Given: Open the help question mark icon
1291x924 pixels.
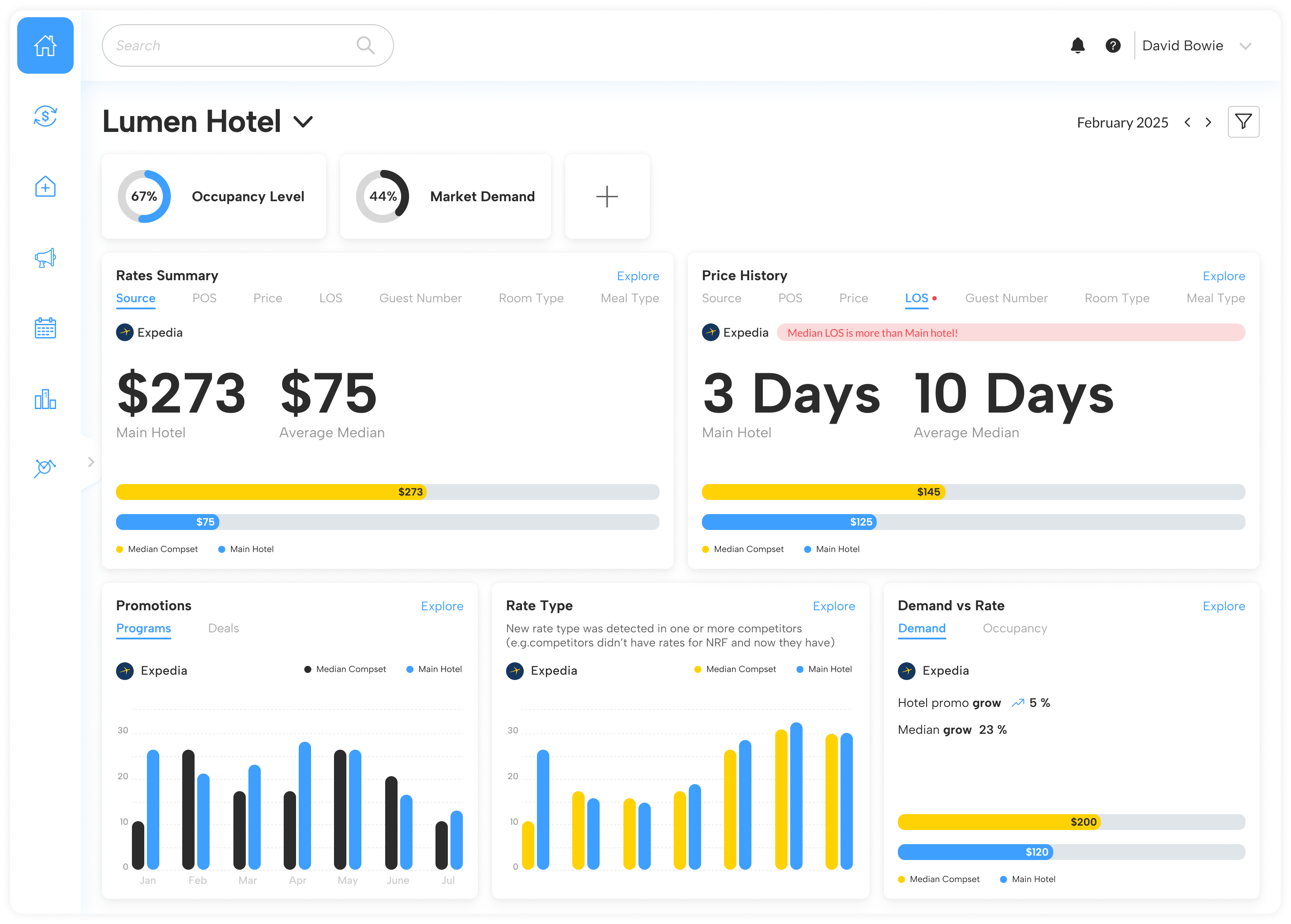Looking at the screenshot, I should pyautogui.click(x=1112, y=45).
